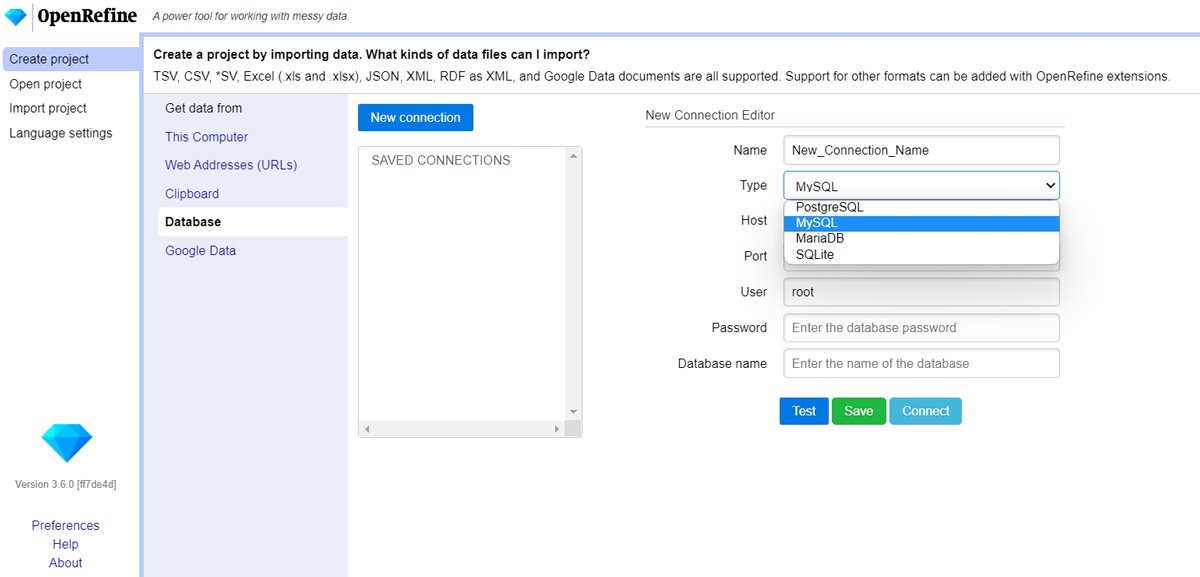Hit the Connect button
Image resolution: width=1200 pixels, height=577 pixels.
coord(925,411)
